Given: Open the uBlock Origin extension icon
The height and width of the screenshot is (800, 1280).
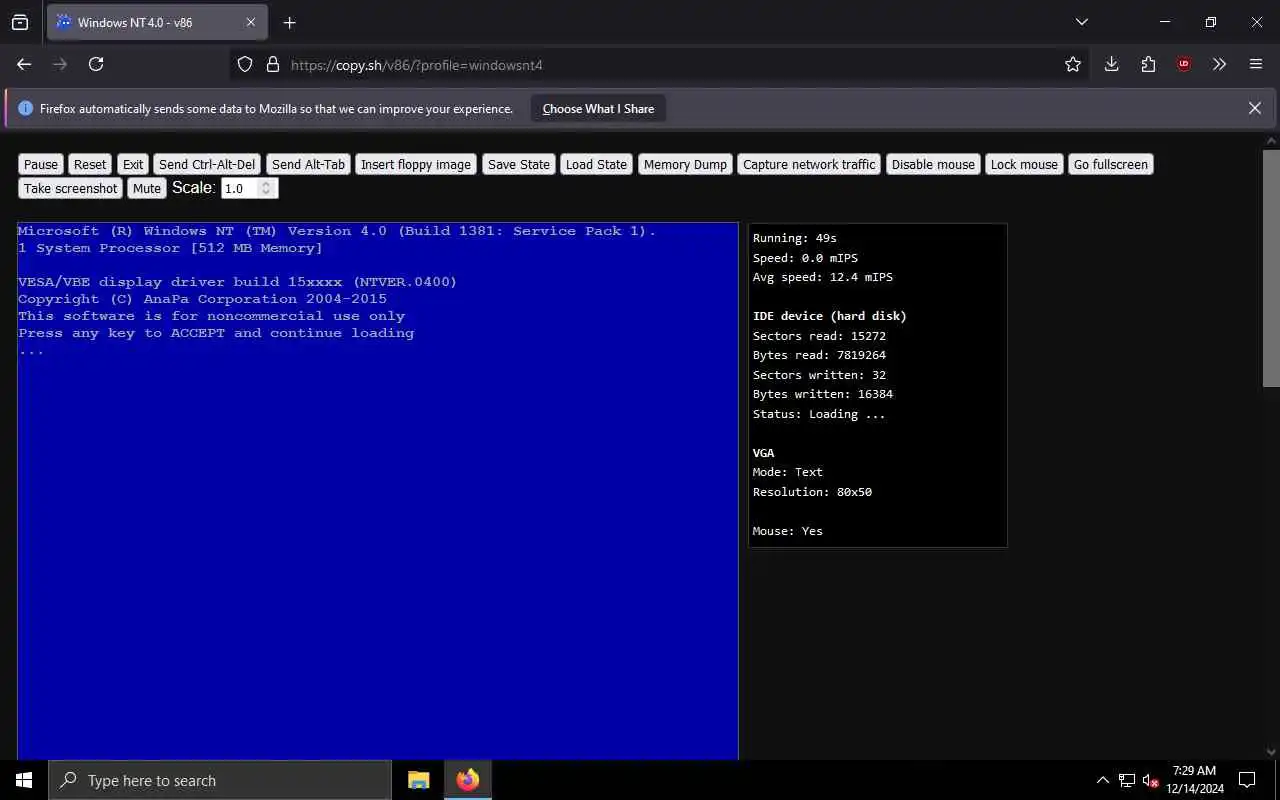Looking at the screenshot, I should (1184, 64).
